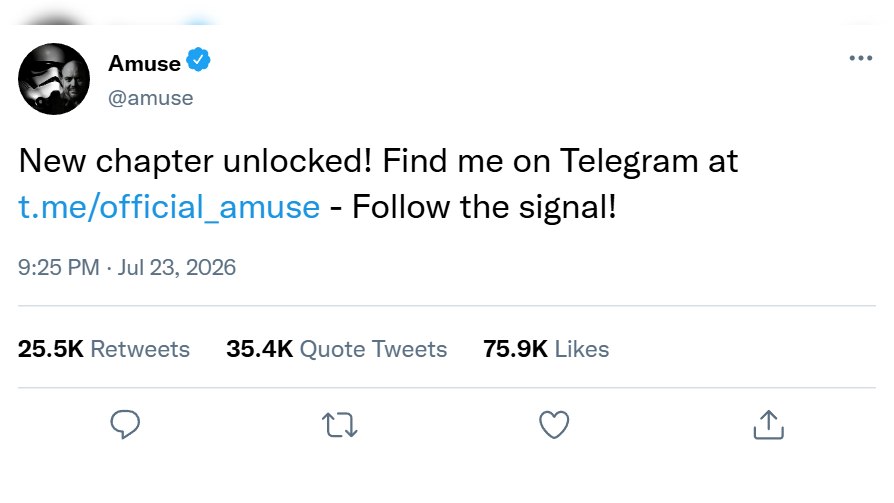Click the 'New chapter unlocked!' text
Screen dimensions: 894x503
[196, 161]
